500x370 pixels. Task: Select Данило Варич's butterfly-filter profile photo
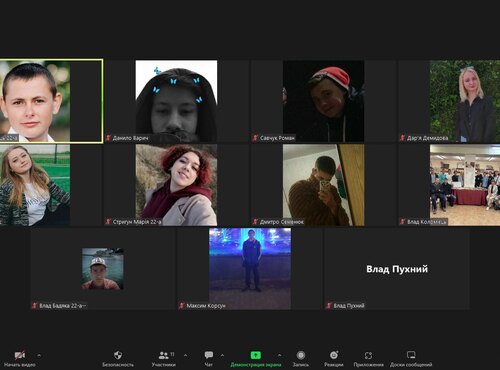point(176,101)
